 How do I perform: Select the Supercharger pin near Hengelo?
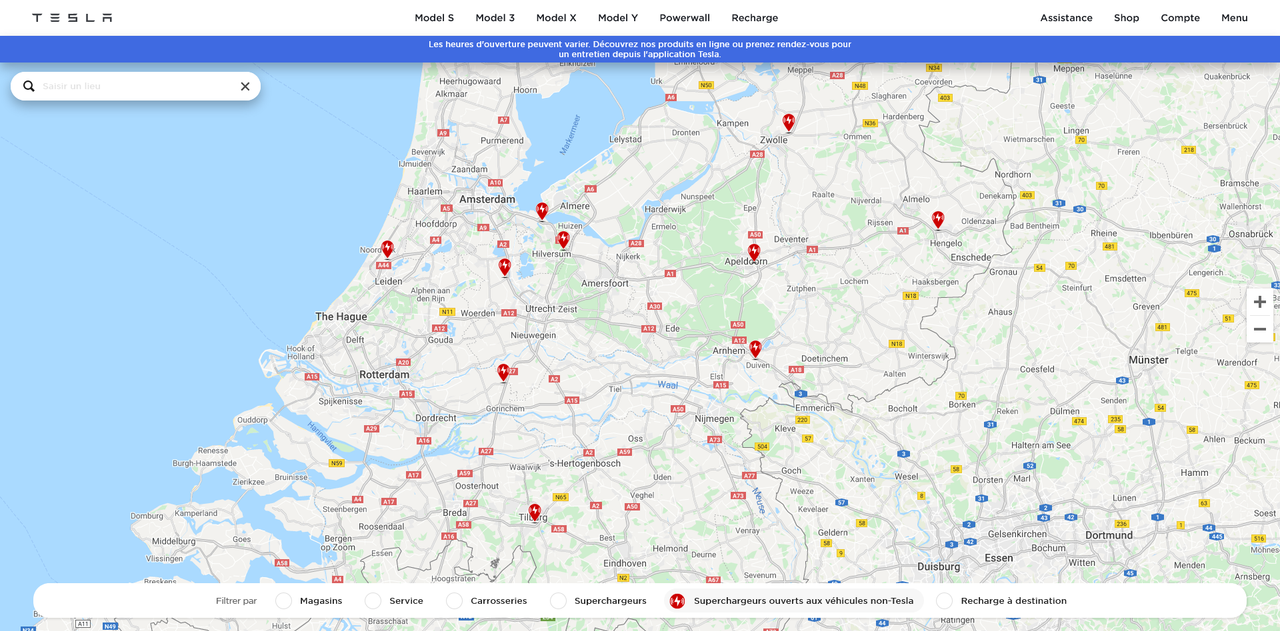coord(938,219)
